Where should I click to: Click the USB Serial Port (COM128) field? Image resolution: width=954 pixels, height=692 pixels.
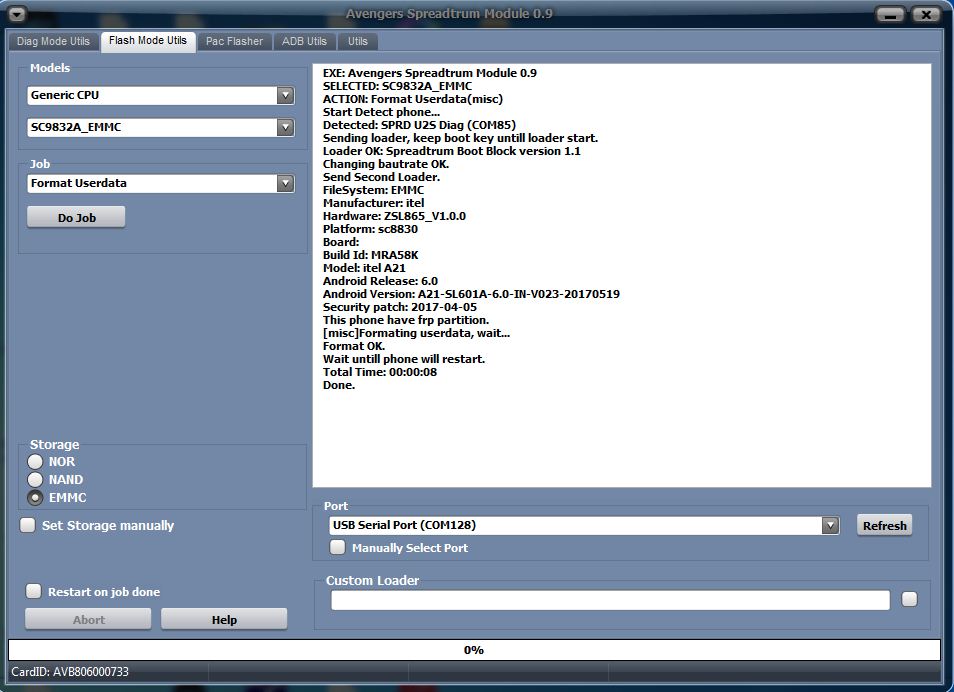(584, 525)
